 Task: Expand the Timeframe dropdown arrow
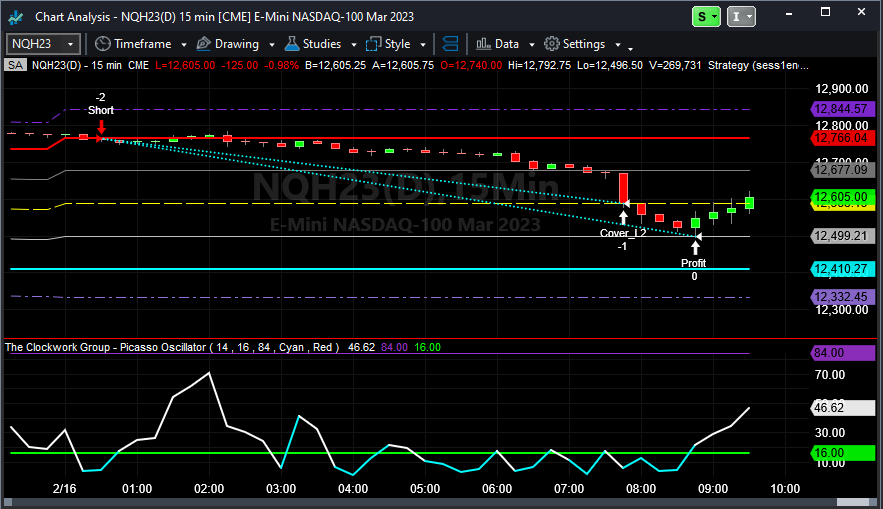click(x=184, y=44)
